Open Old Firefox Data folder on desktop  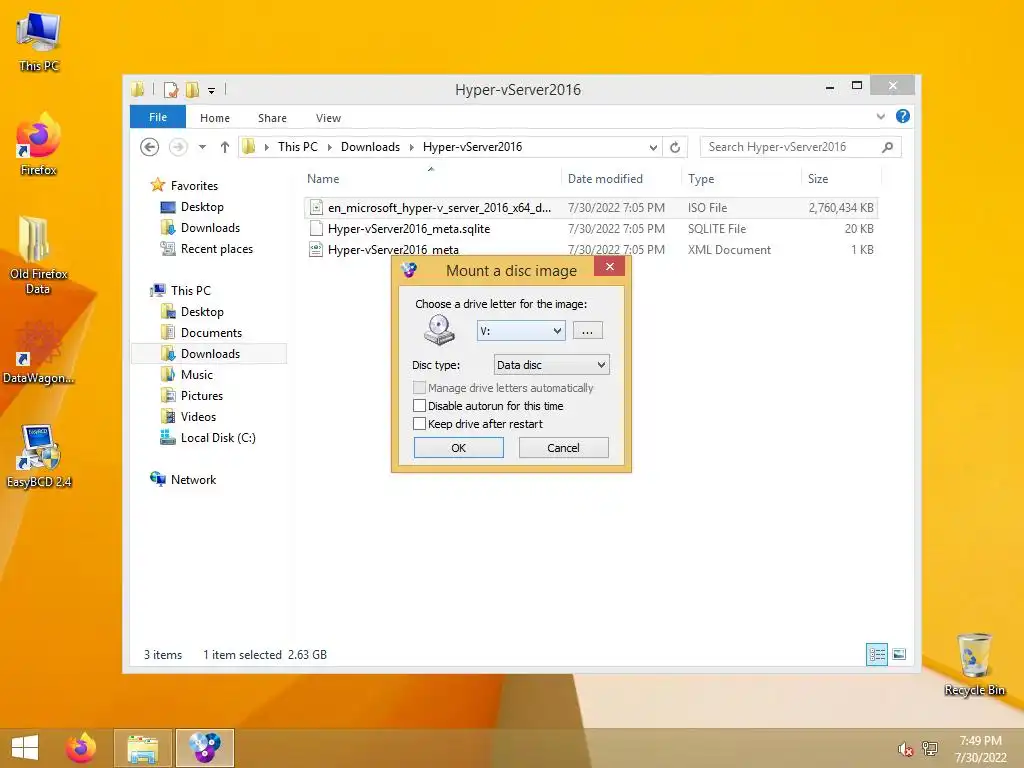coord(38,255)
